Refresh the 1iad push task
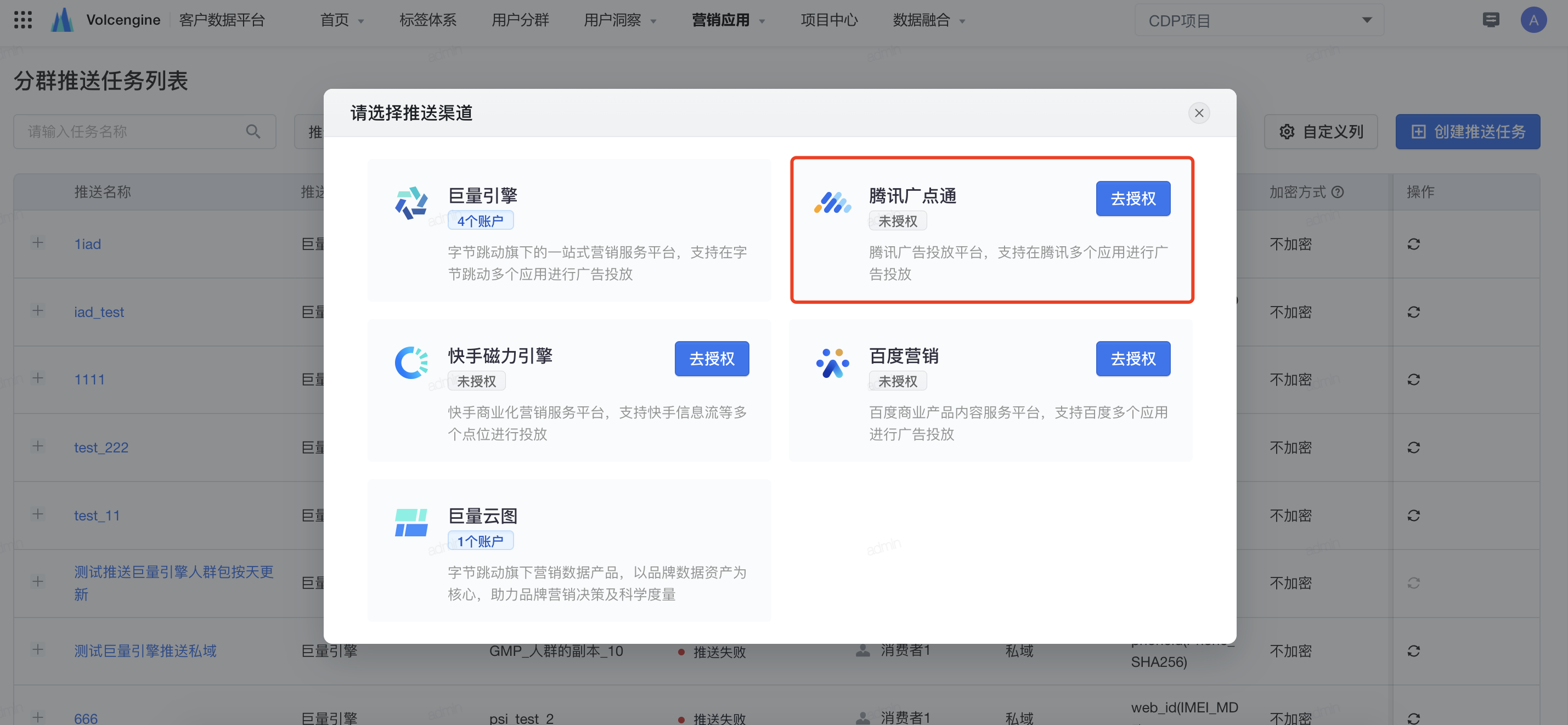 (1413, 245)
